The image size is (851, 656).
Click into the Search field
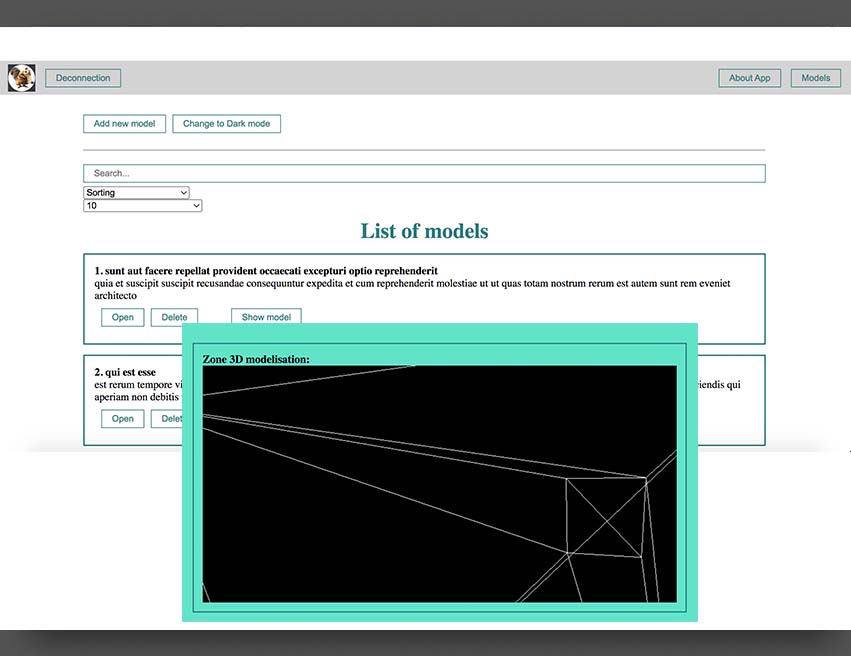424,174
